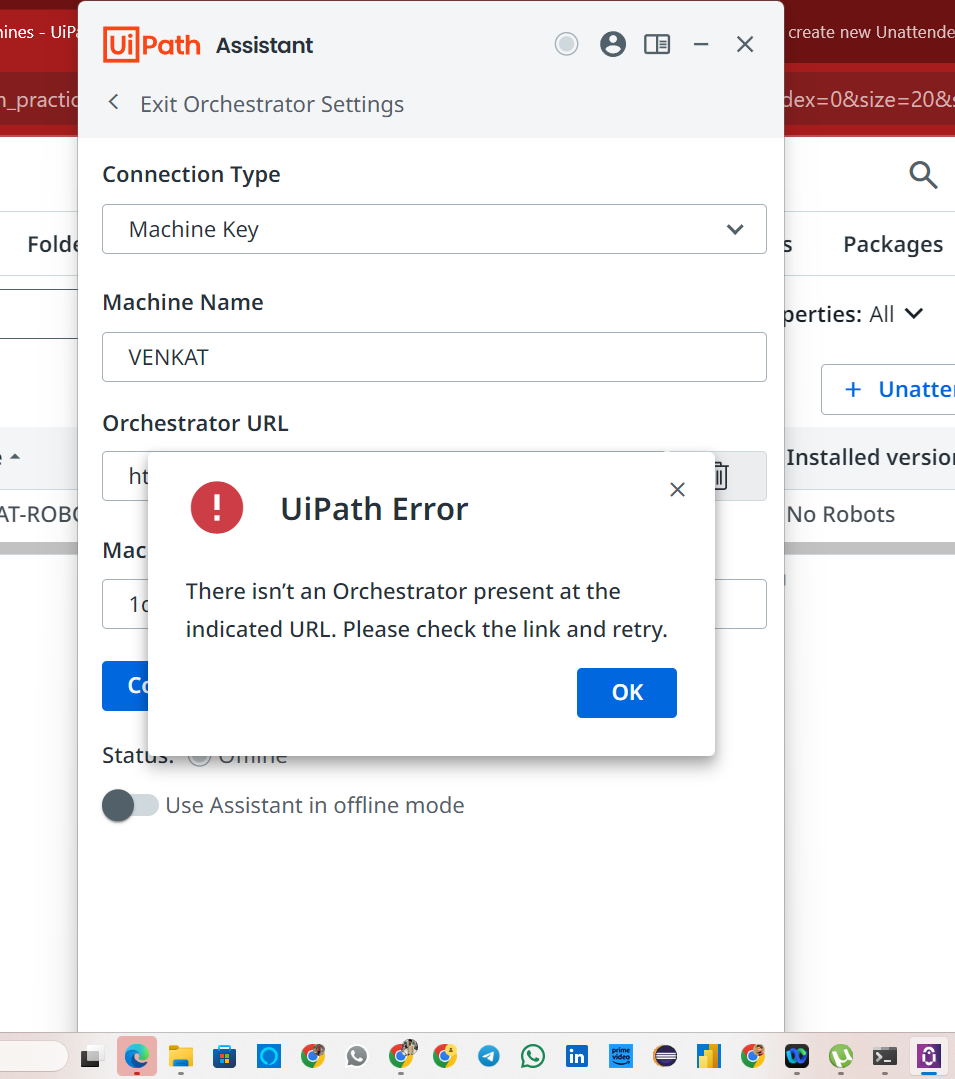This screenshot has height=1079, width=955.
Task: Open the Packages tab in Orchestrator
Action: click(893, 244)
